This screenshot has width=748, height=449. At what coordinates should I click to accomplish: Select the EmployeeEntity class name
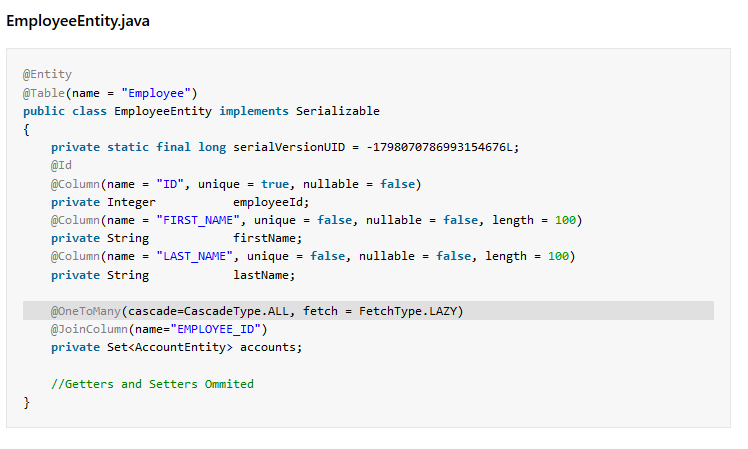(x=163, y=111)
